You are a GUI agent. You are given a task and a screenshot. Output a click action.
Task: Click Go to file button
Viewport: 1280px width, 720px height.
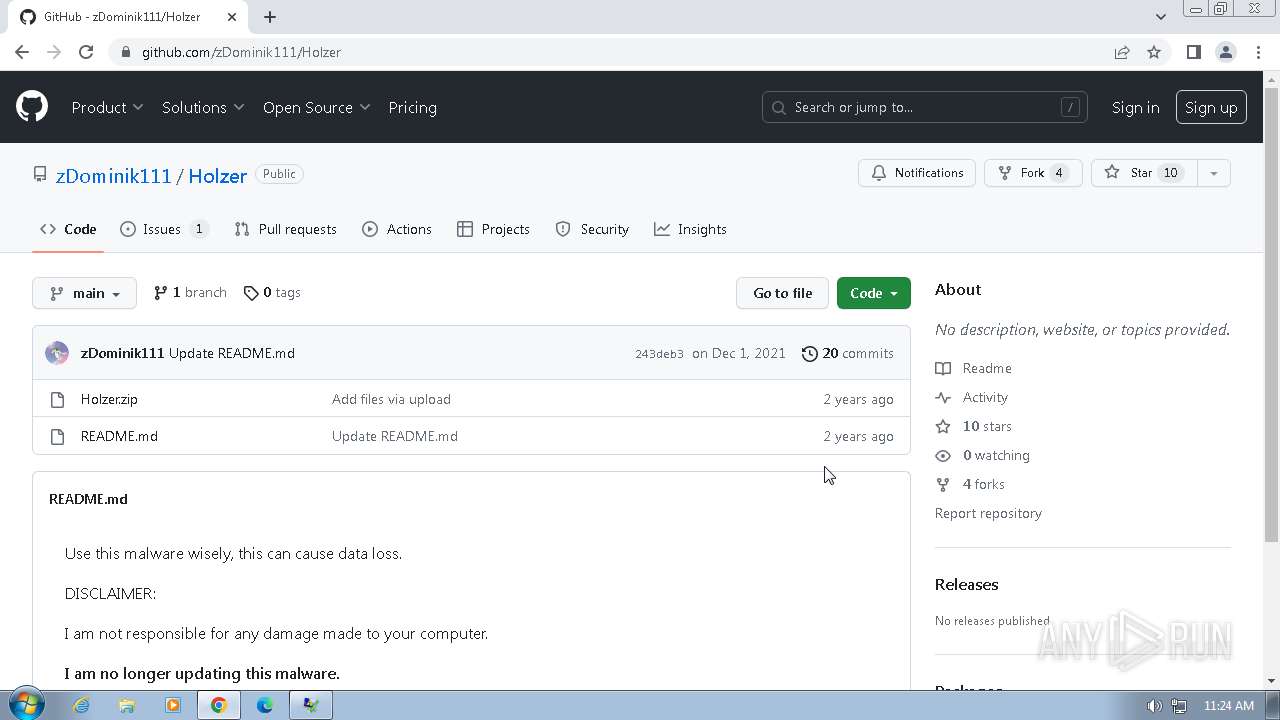783,293
